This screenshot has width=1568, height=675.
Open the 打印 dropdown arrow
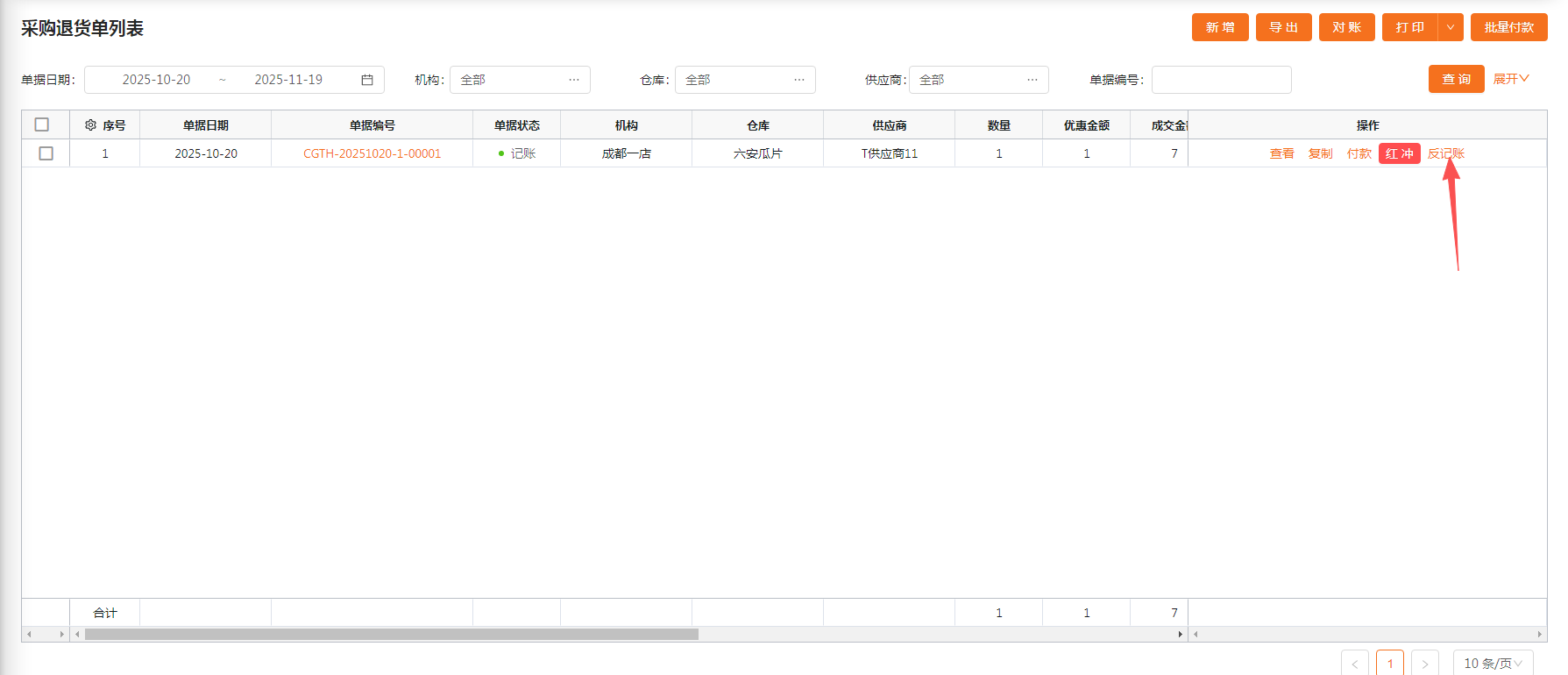(1451, 27)
